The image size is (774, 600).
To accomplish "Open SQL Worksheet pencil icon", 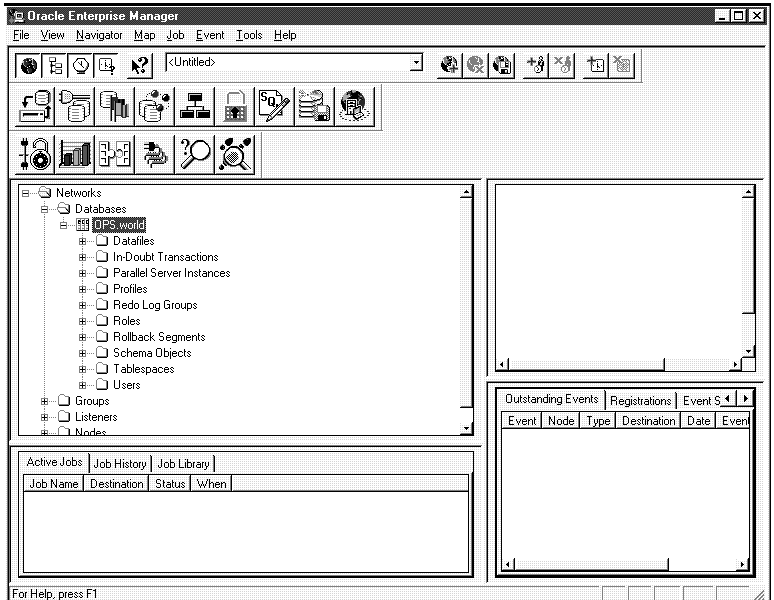I will click(274, 106).
